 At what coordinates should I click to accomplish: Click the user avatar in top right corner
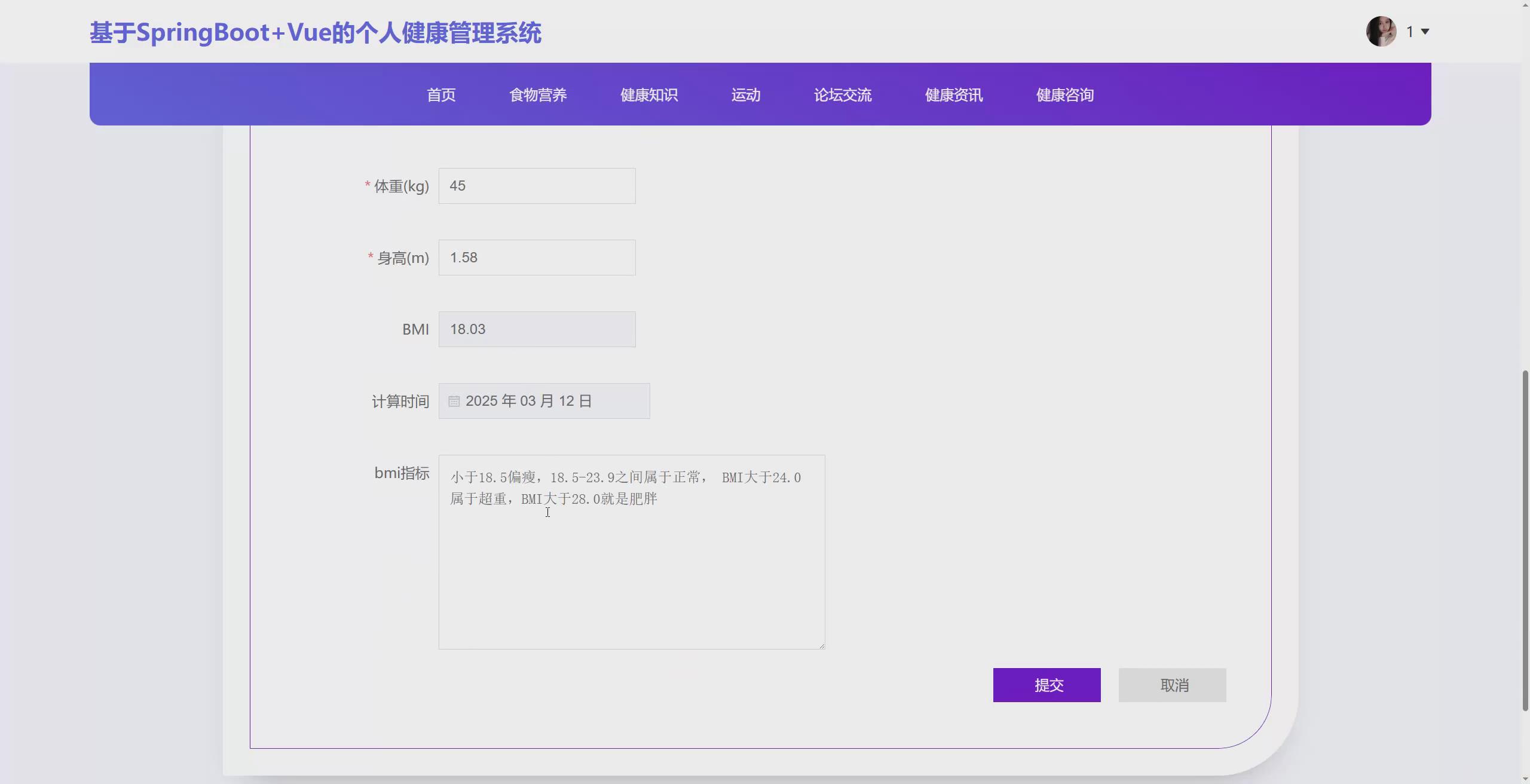(1381, 30)
